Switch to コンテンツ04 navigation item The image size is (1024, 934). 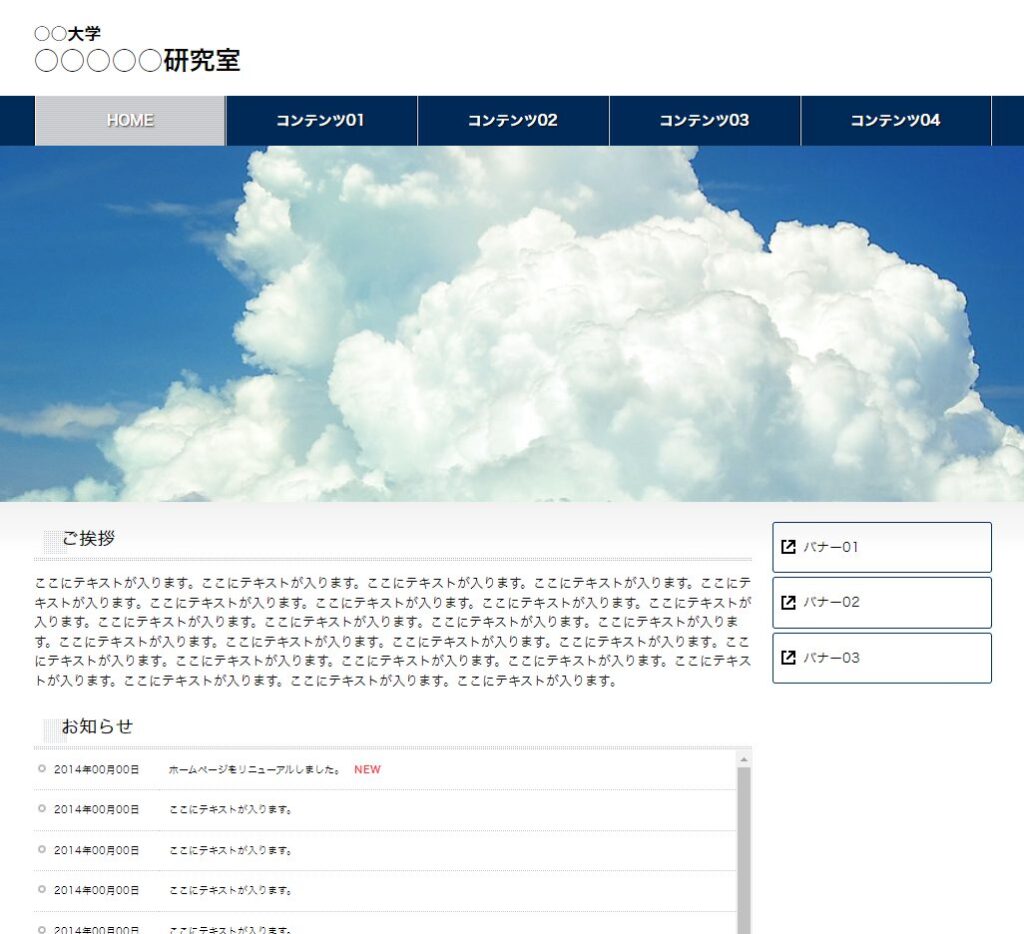pyautogui.click(x=896, y=121)
